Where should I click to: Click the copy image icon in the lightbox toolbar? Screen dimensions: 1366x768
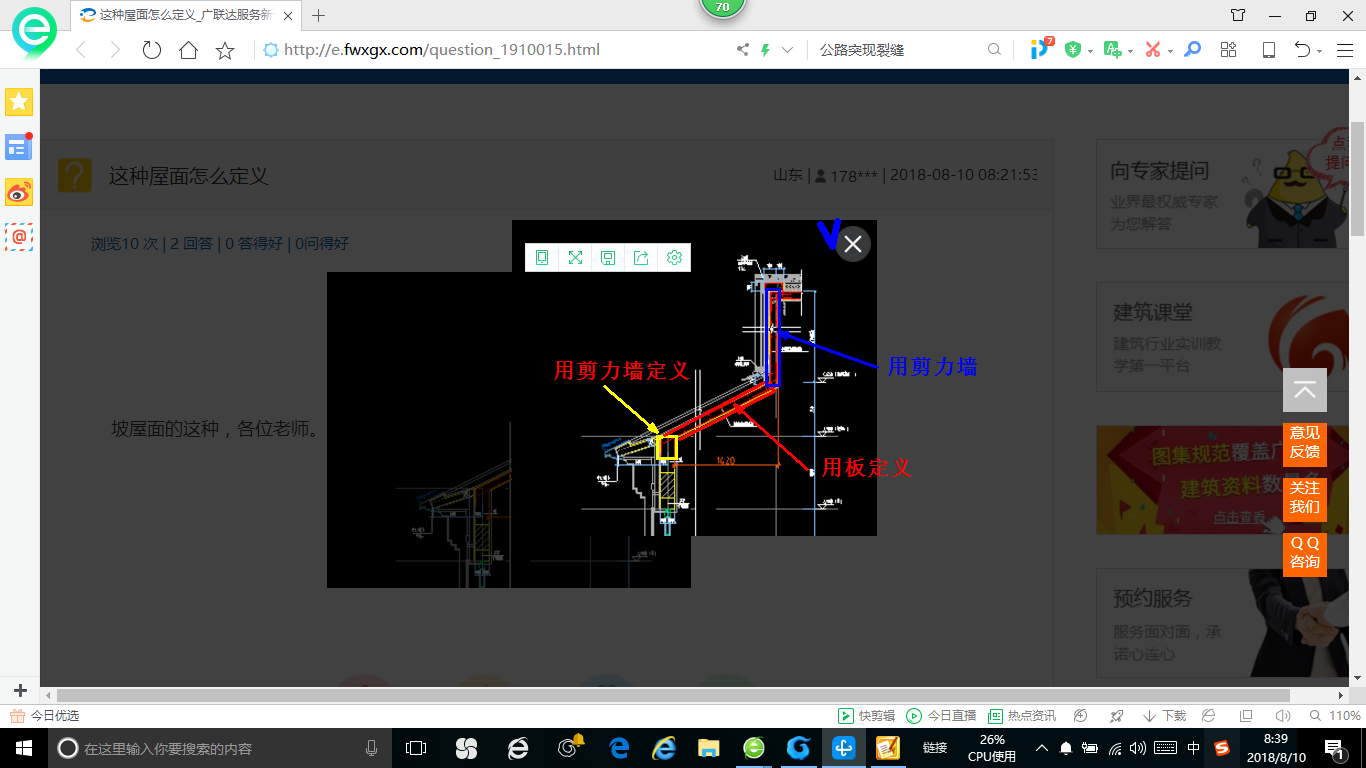[542, 258]
